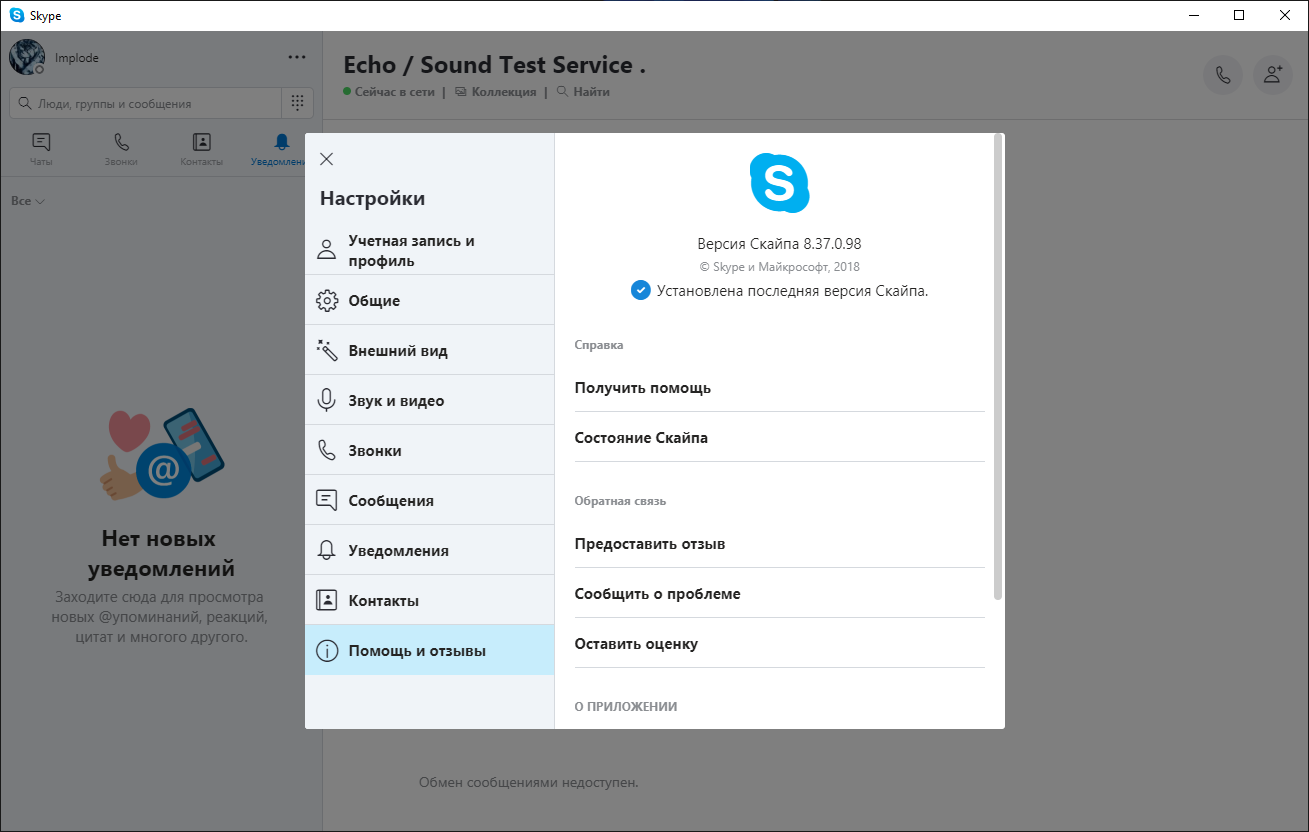The width and height of the screenshot is (1309, 832).
Task: Select Помощь и отзывы section
Action: click(429, 650)
